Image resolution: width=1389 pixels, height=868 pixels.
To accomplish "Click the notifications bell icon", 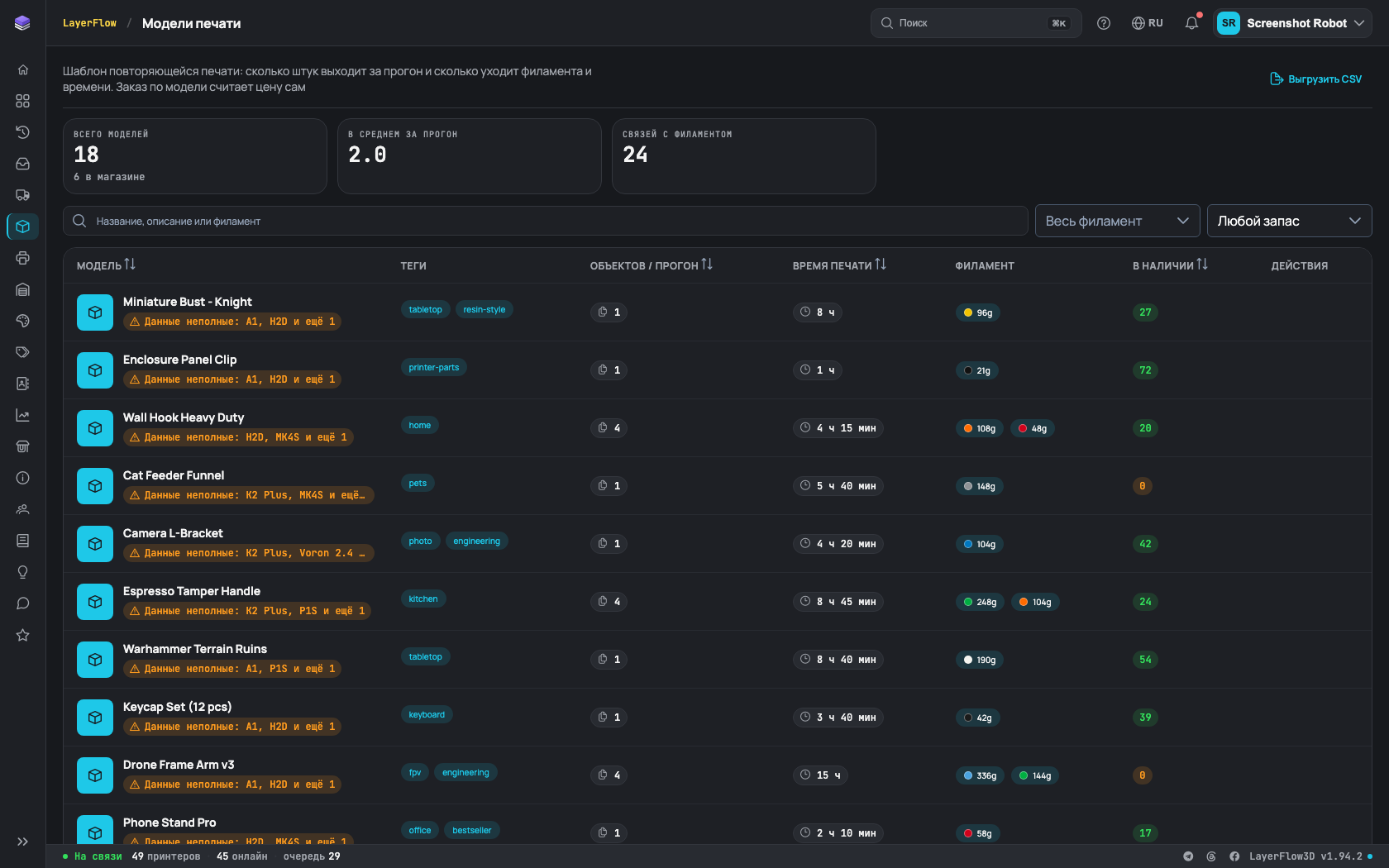I will tap(1191, 23).
